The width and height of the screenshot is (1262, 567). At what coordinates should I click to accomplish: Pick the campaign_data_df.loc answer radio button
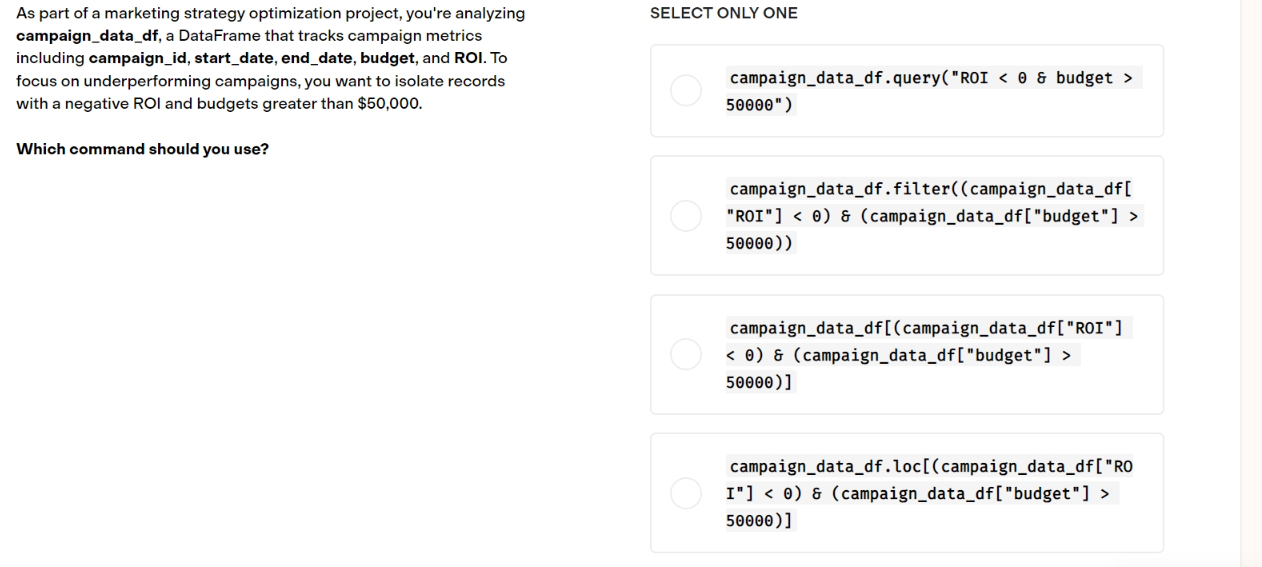tap(686, 493)
